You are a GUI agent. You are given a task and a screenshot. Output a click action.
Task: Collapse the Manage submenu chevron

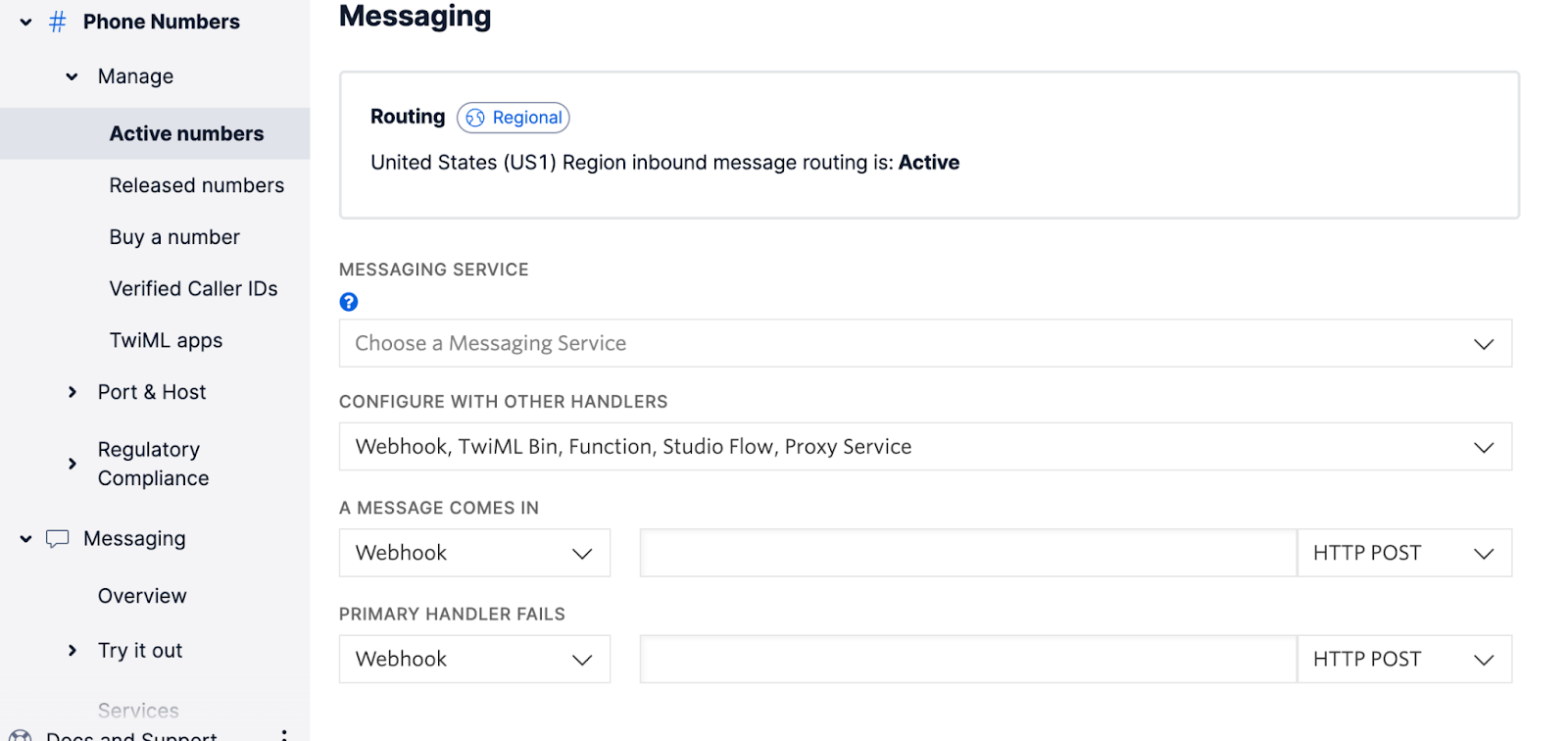[72, 76]
